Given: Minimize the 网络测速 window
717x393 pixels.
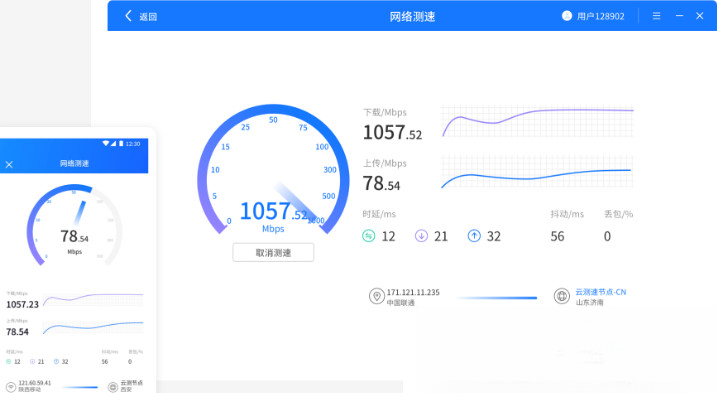Looking at the screenshot, I should 680,16.
